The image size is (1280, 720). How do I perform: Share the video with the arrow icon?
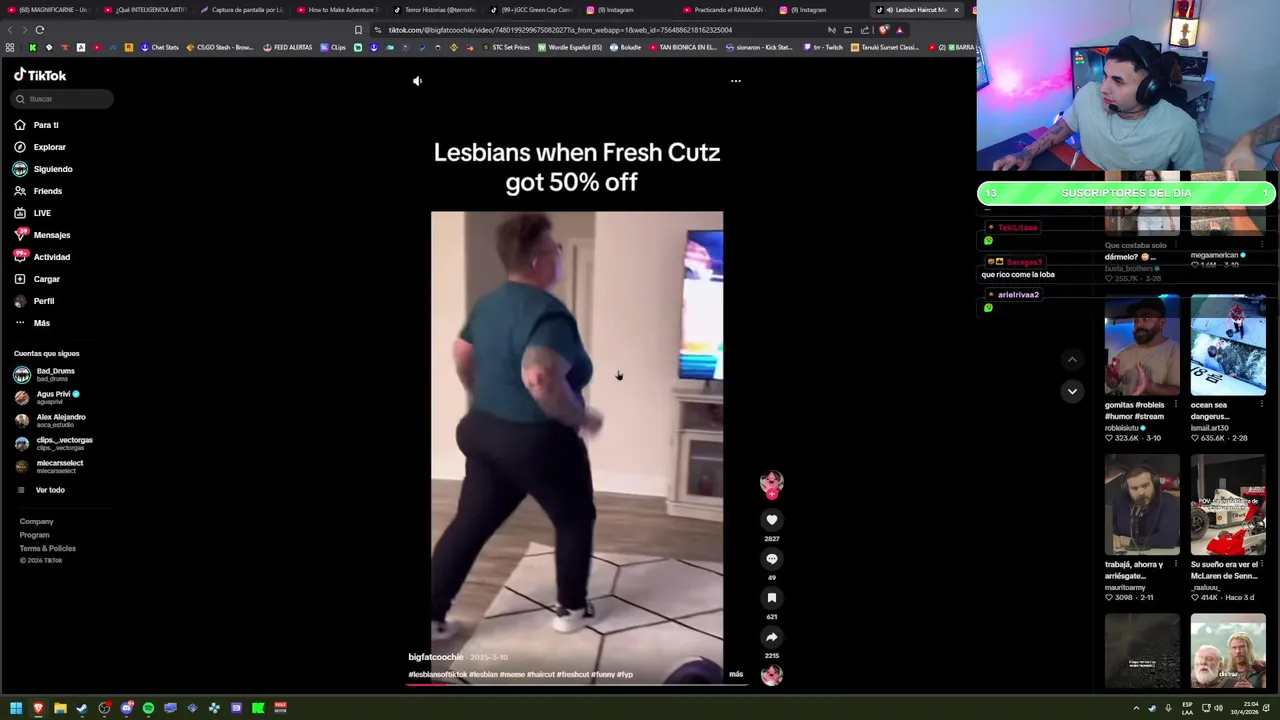pos(771,637)
